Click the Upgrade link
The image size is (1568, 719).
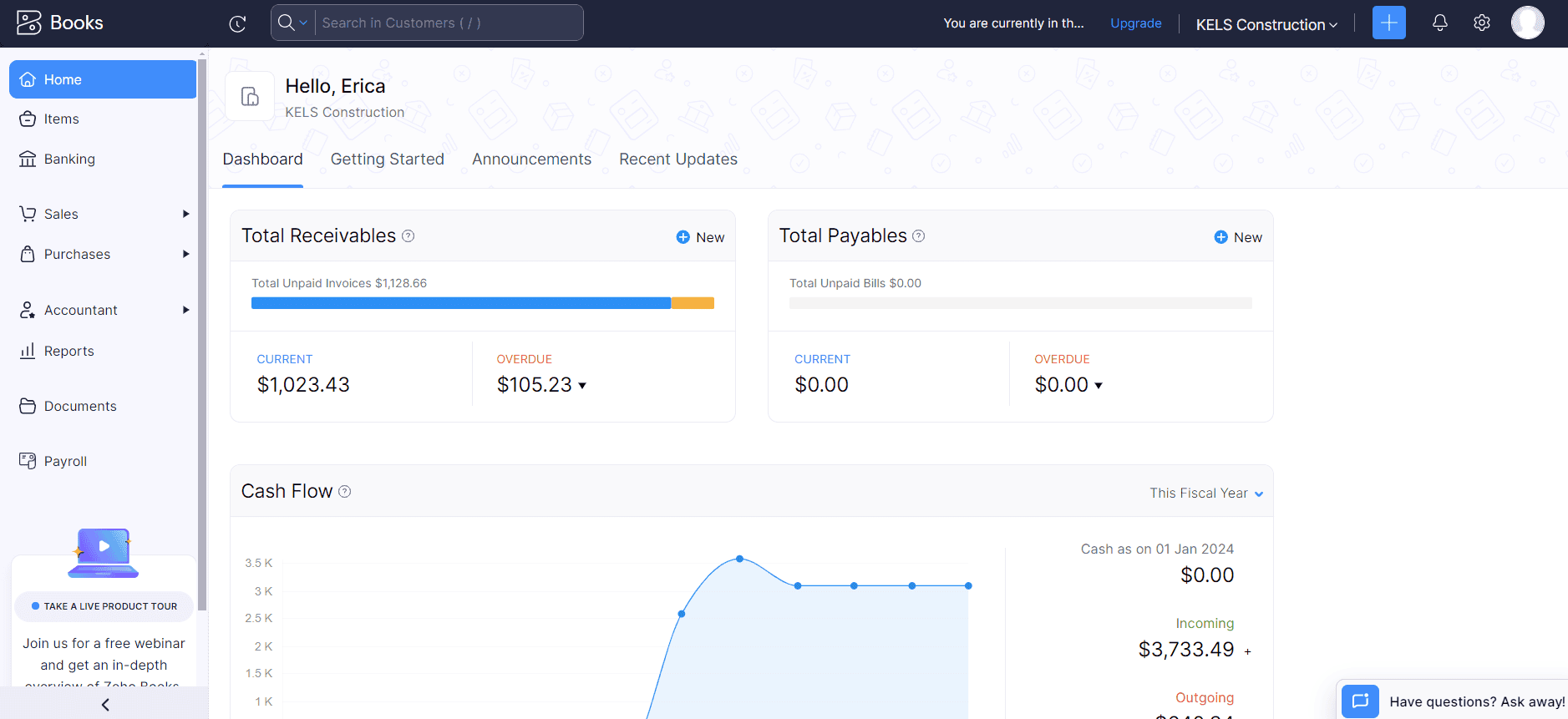coord(1135,23)
